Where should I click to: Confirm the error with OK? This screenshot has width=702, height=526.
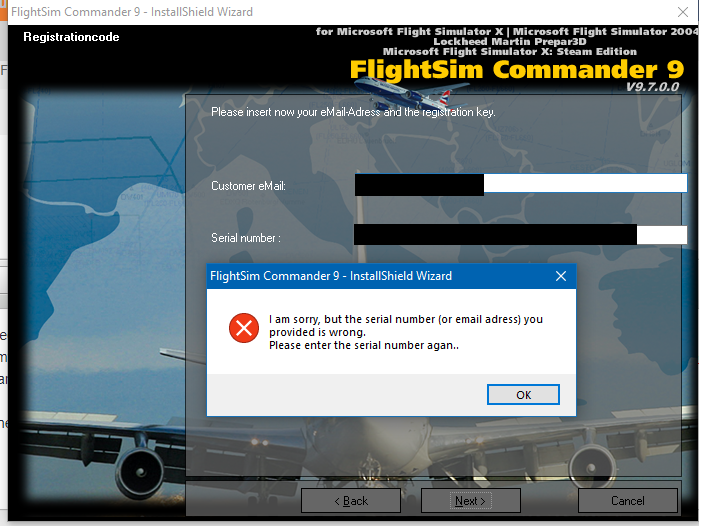pos(523,395)
